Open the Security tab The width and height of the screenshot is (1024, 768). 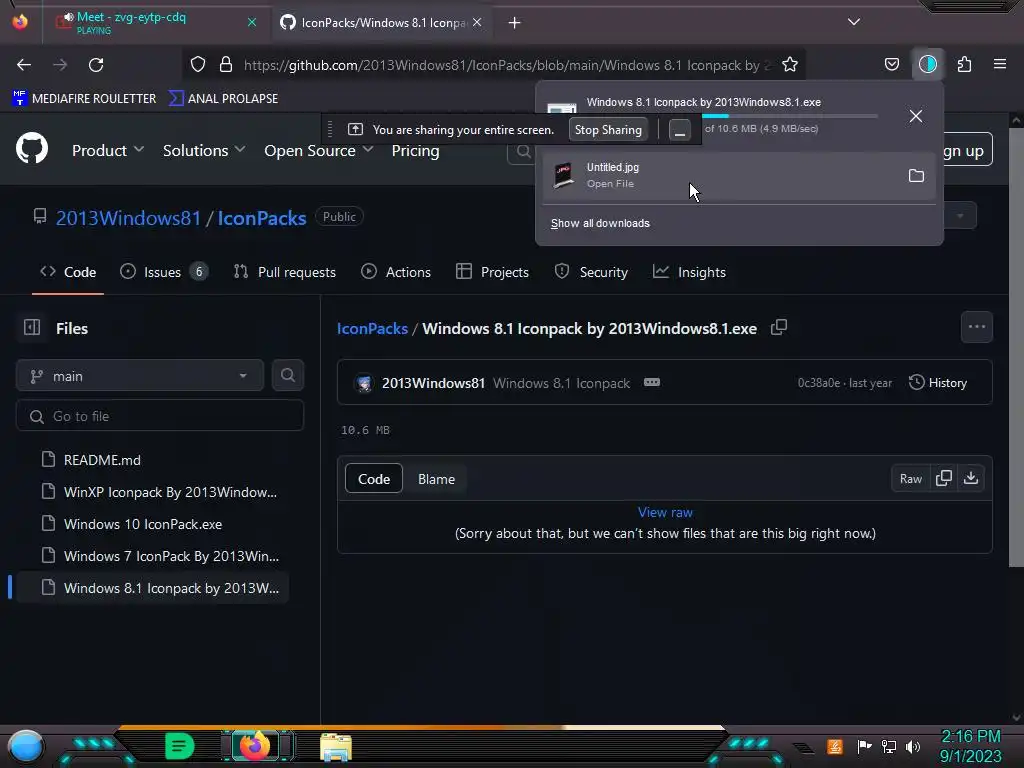[x=591, y=272]
